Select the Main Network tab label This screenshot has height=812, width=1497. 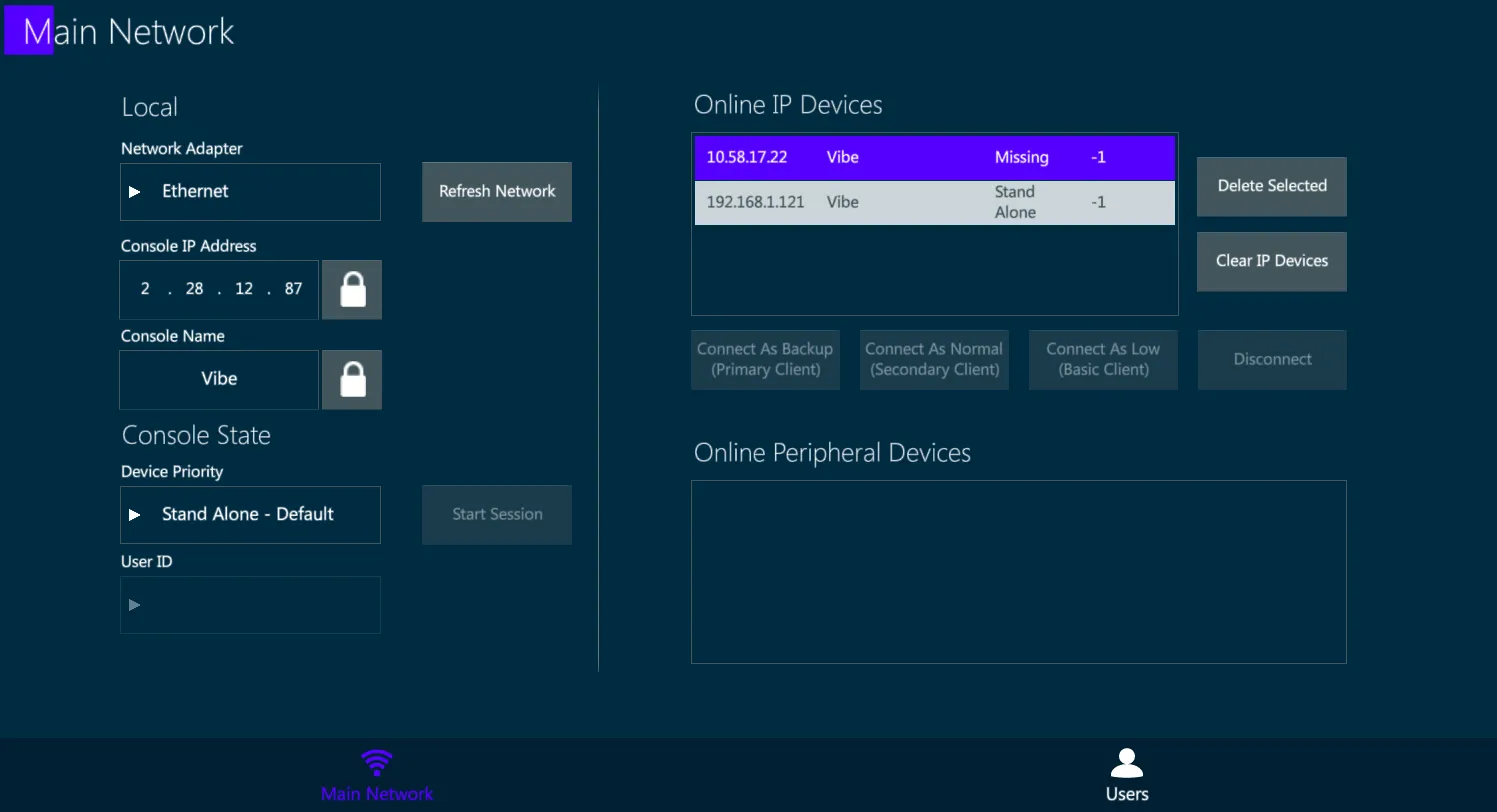click(377, 794)
